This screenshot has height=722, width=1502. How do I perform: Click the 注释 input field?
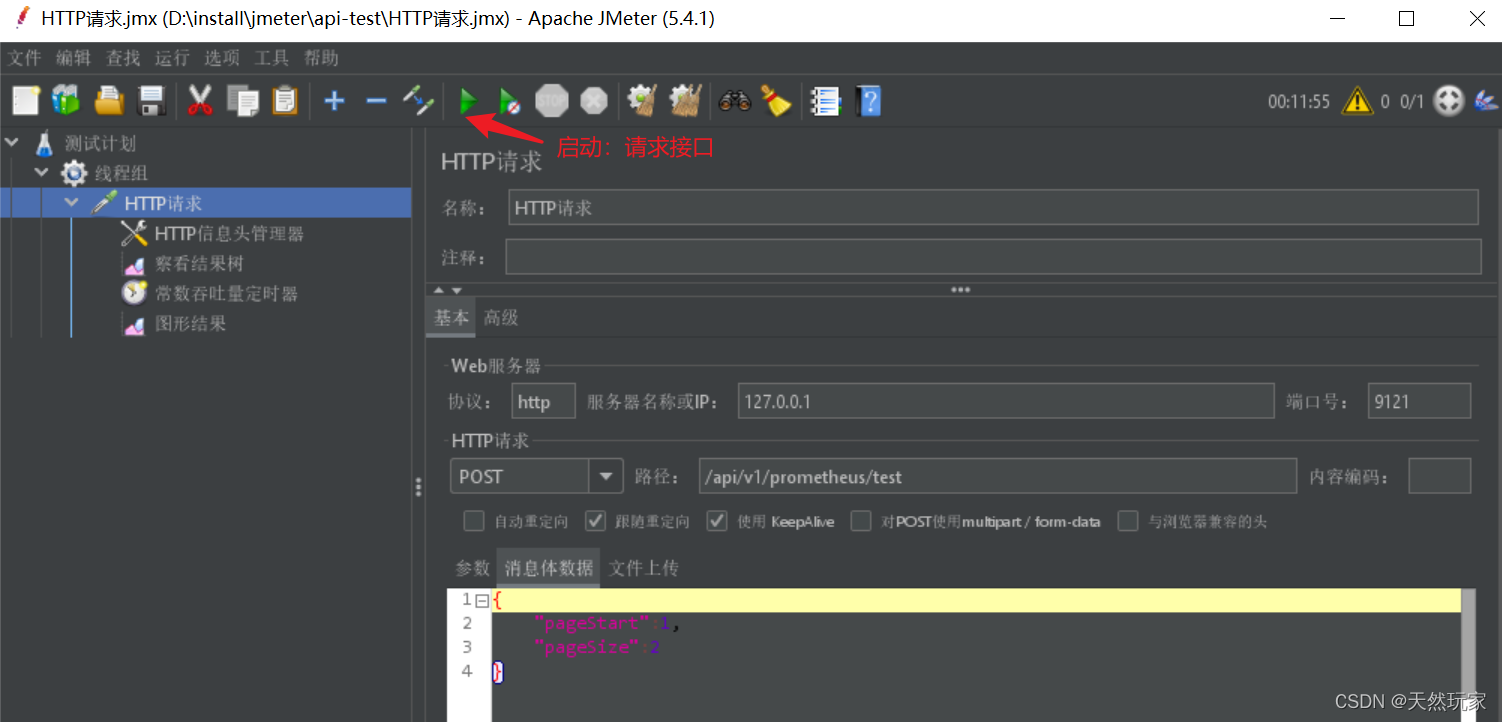pyautogui.click(x=993, y=257)
